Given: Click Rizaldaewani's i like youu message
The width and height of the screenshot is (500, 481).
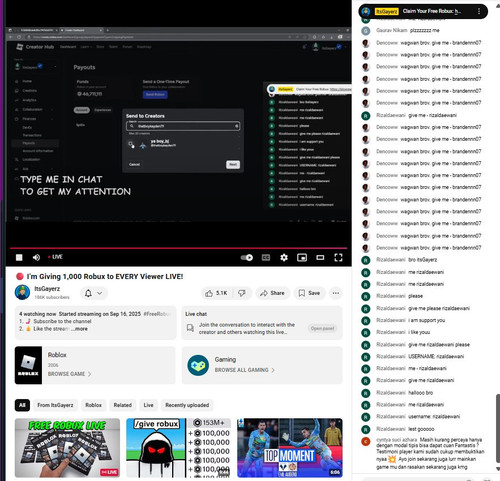Looking at the screenshot, I should coord(419,332).
